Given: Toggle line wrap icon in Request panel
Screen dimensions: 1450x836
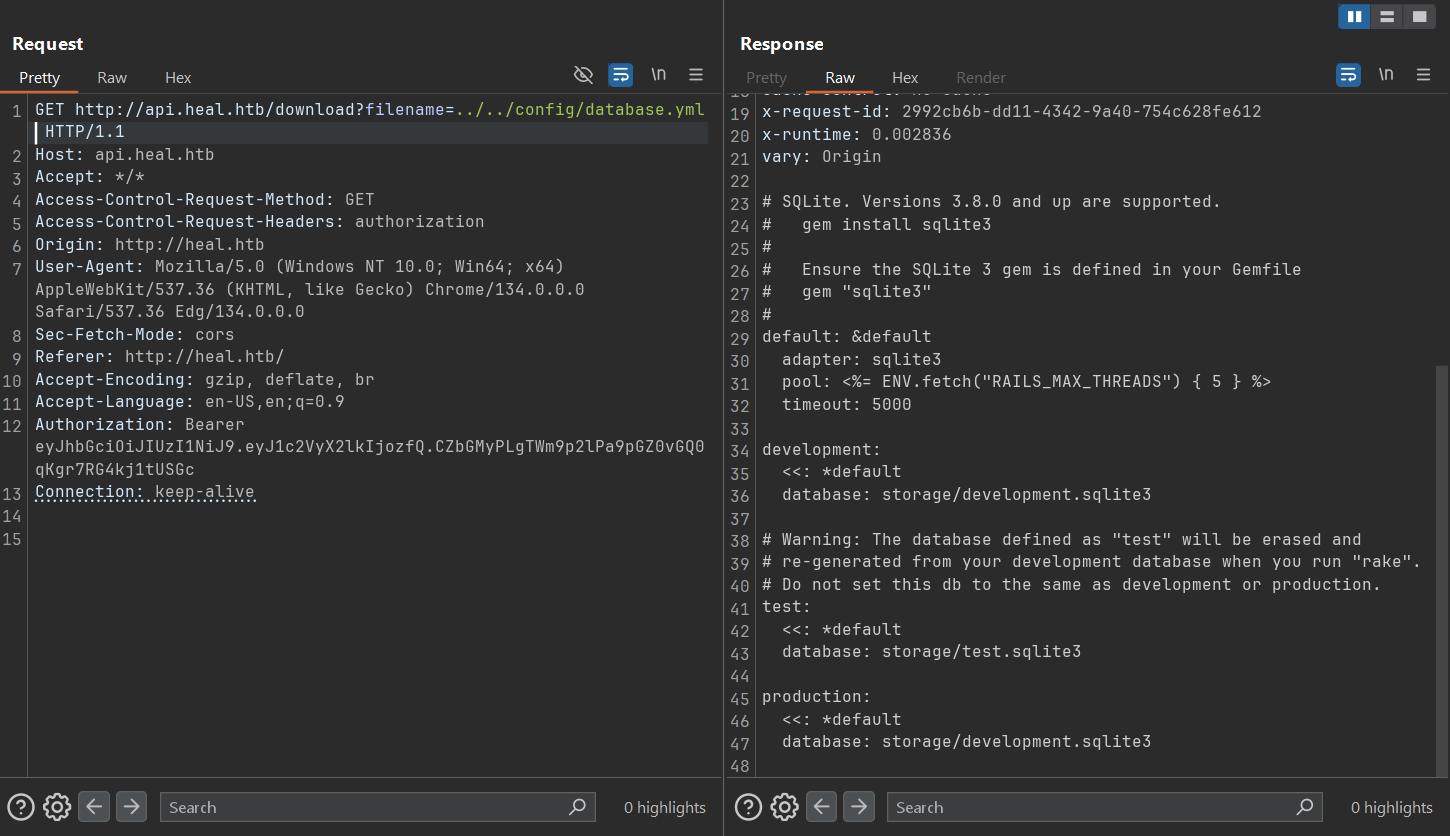Looking at the screenshot, I should tap(621, 75).
